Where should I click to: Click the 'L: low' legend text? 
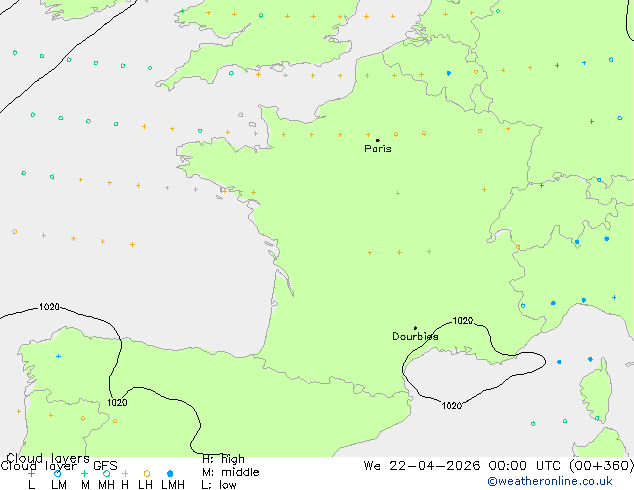(219, 484)
